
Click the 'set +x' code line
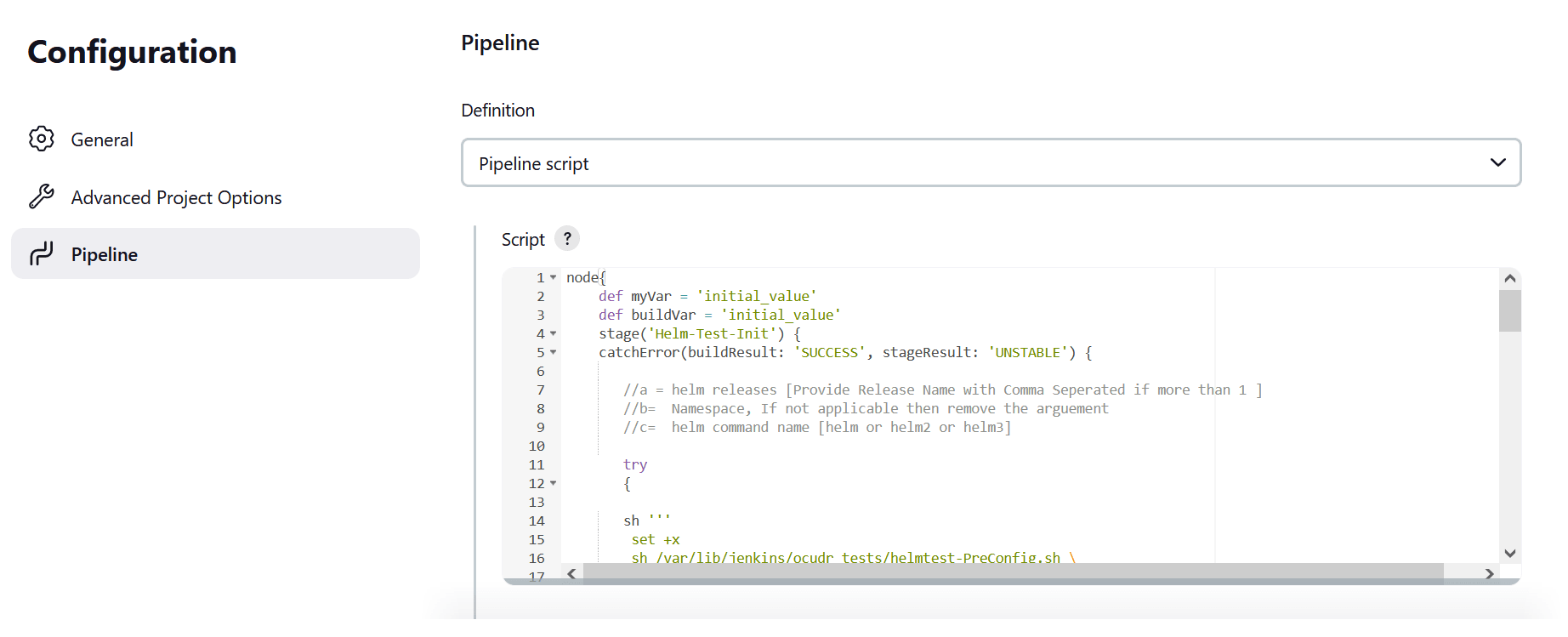656,539
